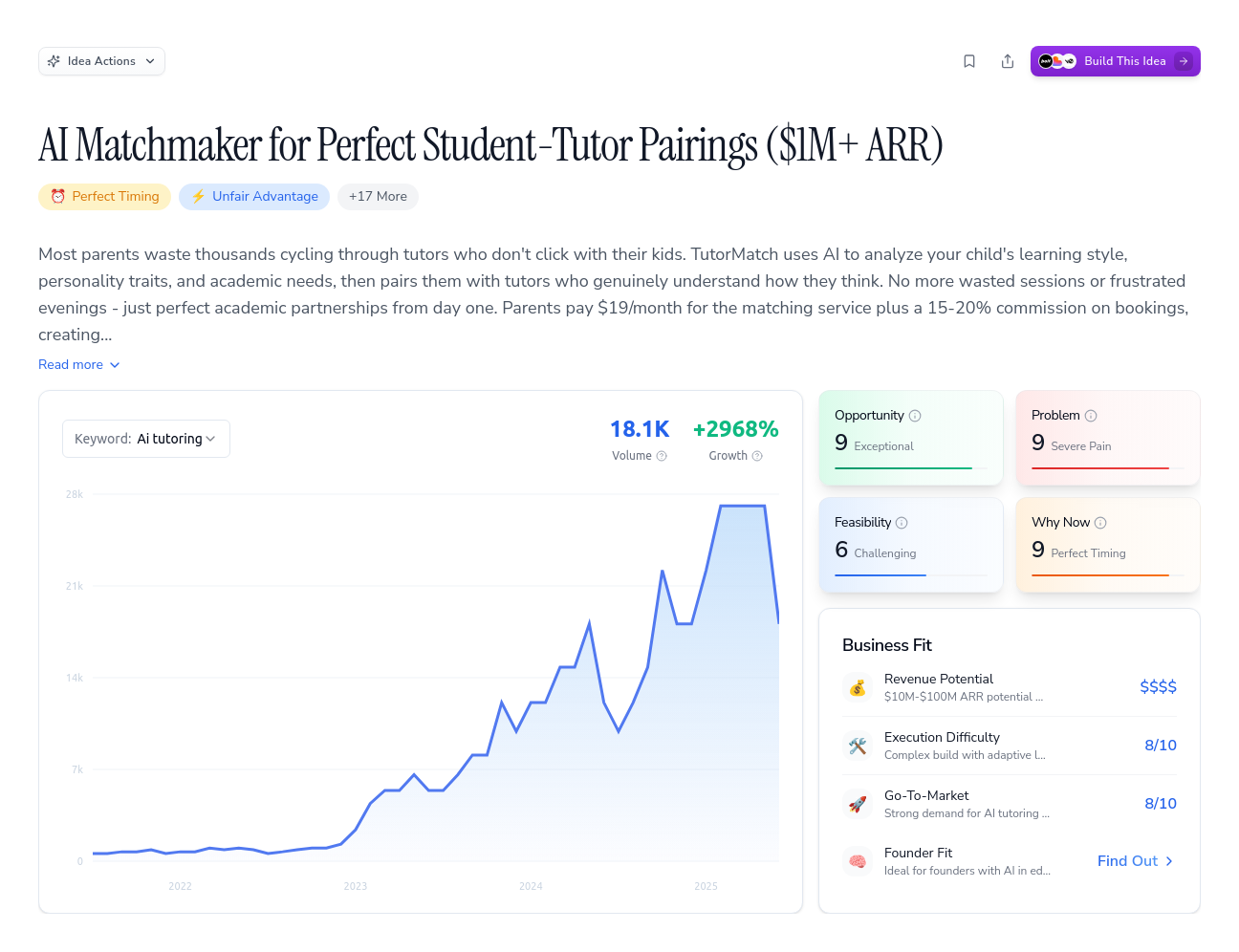
Task: Click the share icon in header
Action: point(1008,61)
